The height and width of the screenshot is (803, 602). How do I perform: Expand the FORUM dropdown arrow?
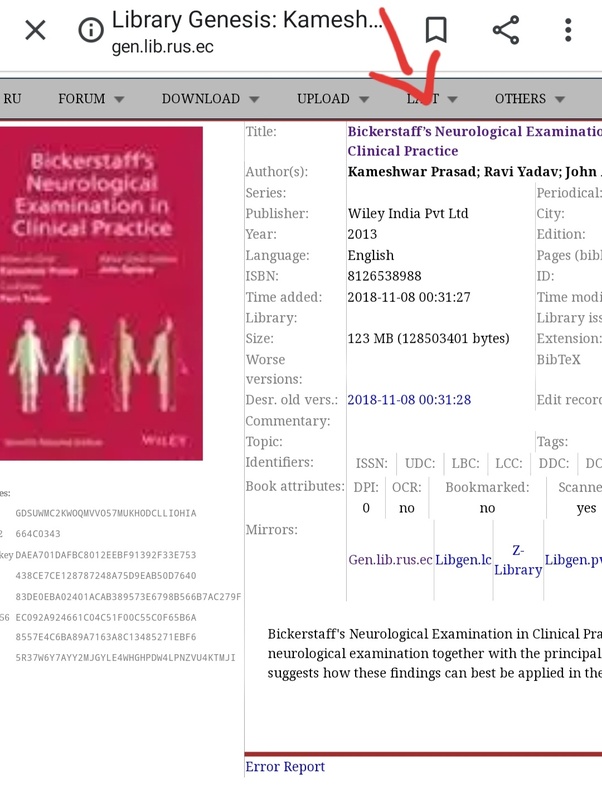coord(119,99)
